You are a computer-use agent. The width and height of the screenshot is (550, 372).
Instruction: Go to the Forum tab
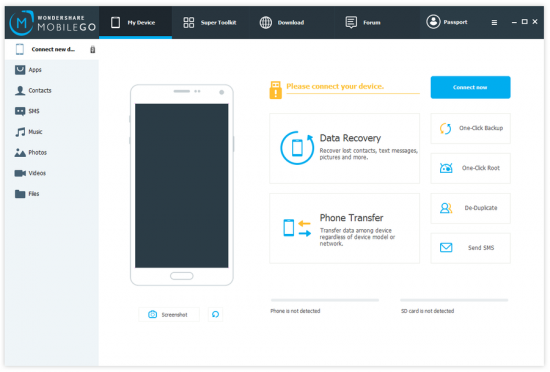(363, 22)
